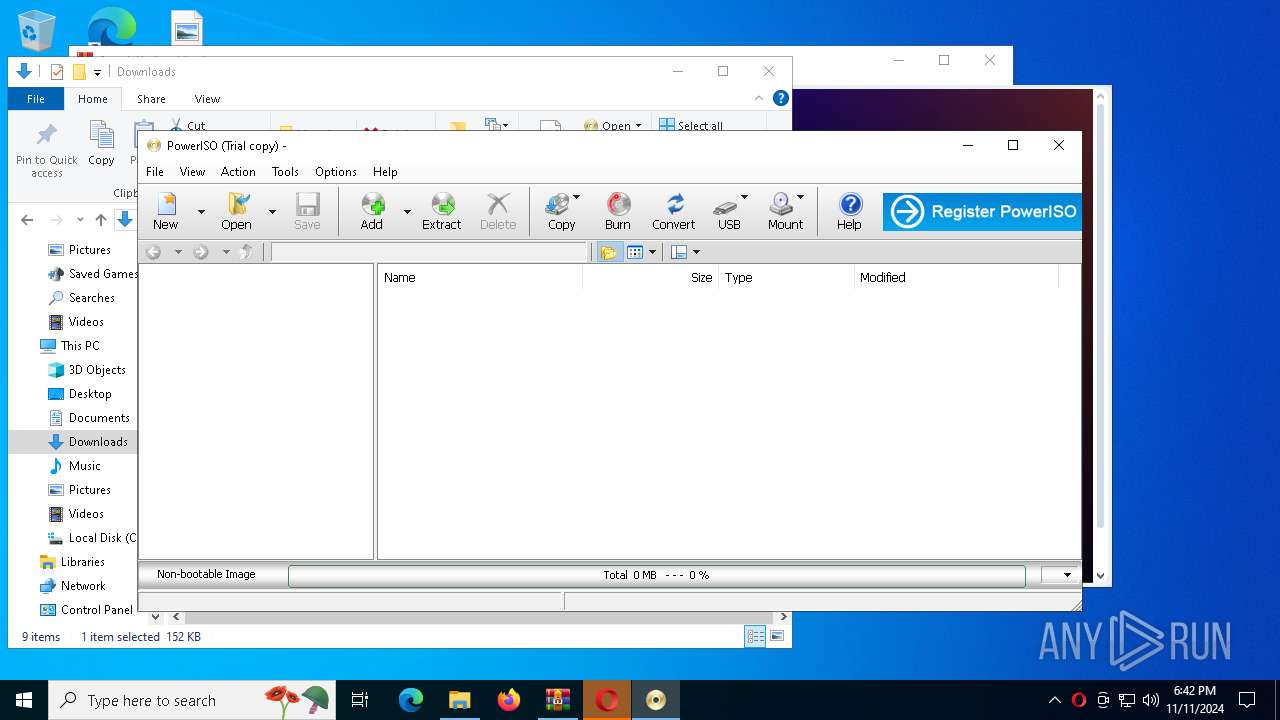
Task: Expand the Mount button dropdown arrow
Action: pos(800,197)
